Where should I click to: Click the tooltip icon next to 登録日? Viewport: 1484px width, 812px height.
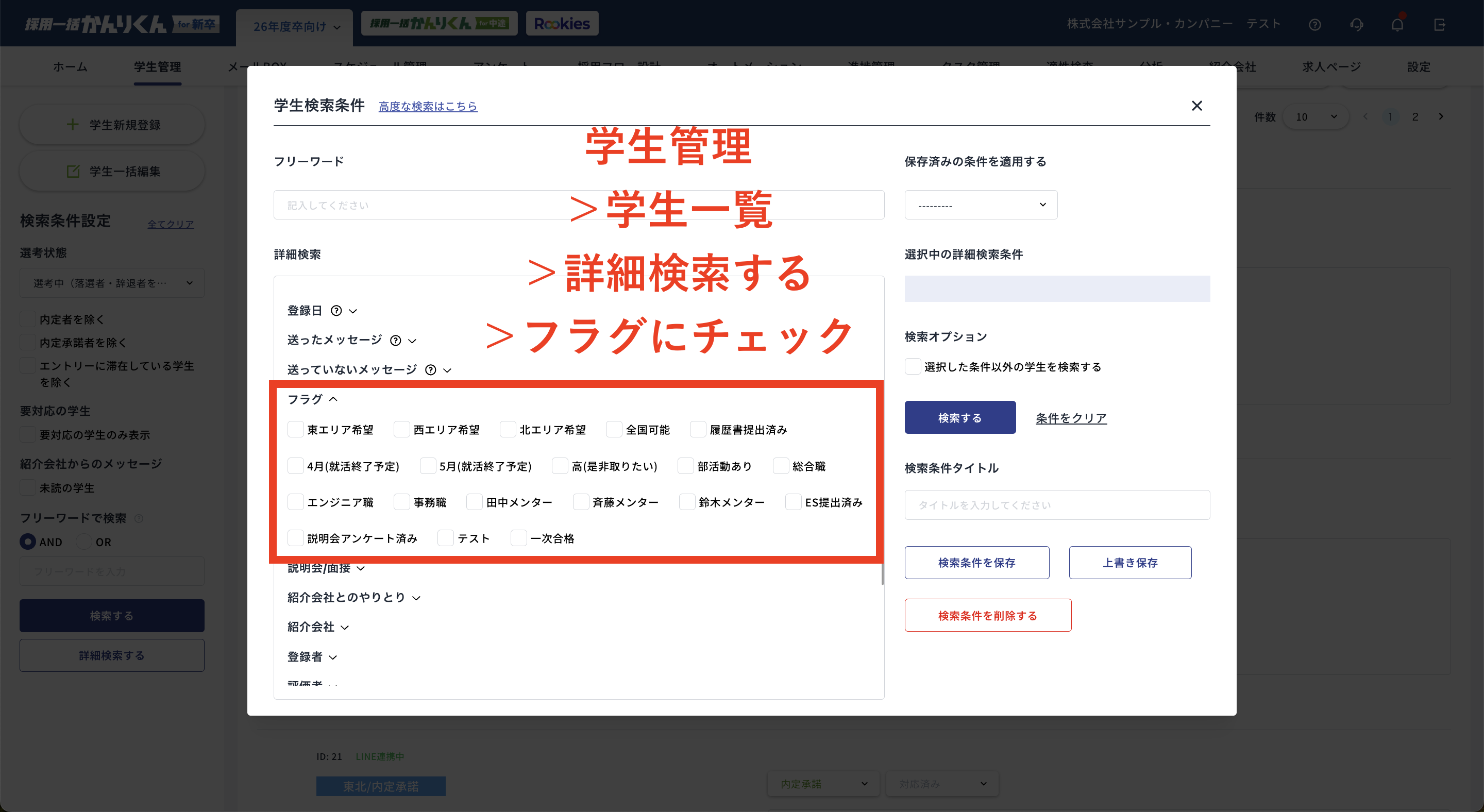(337, 310)
